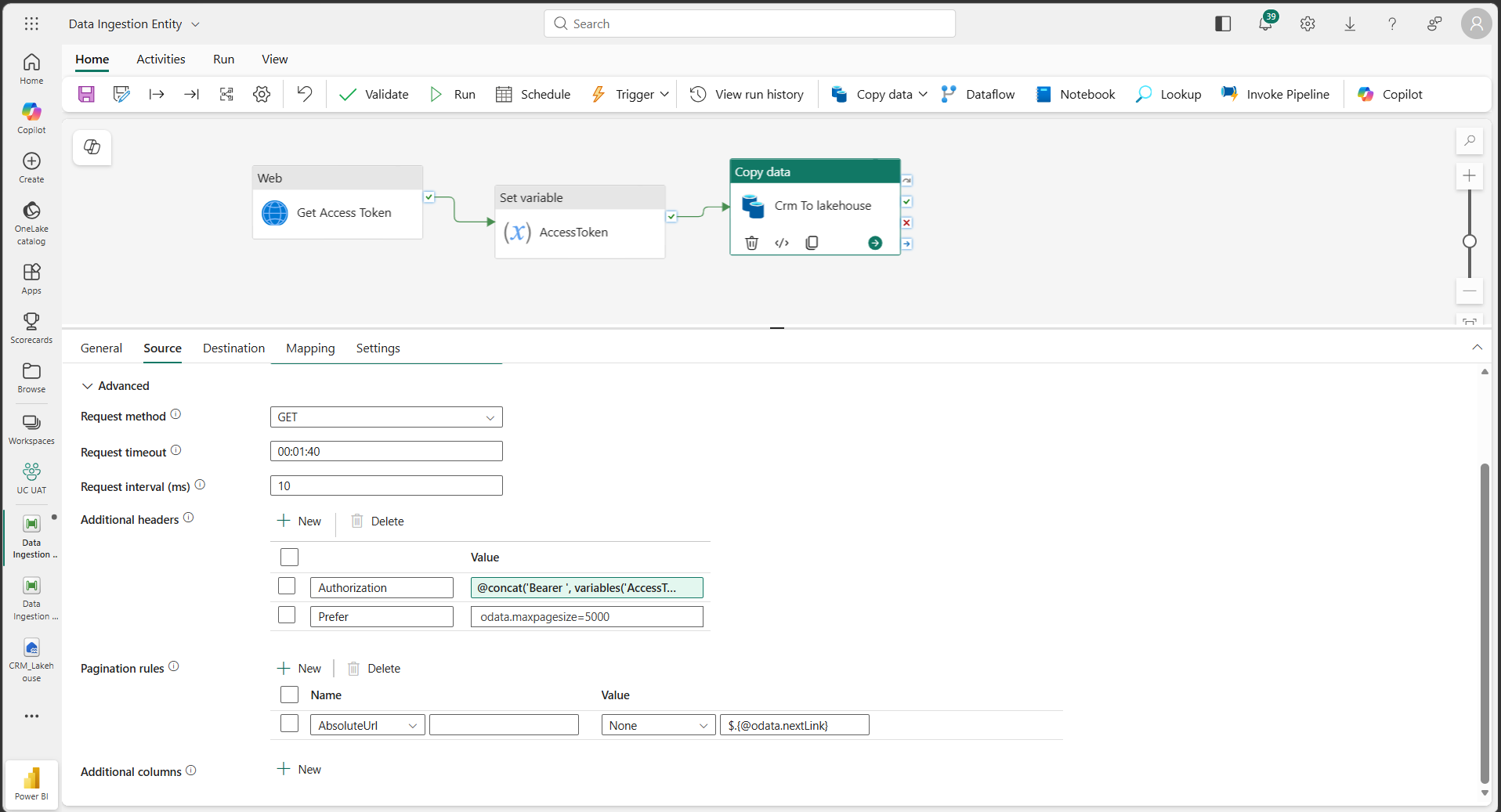
Task: Add a New additional header
Action: (299, 521)
